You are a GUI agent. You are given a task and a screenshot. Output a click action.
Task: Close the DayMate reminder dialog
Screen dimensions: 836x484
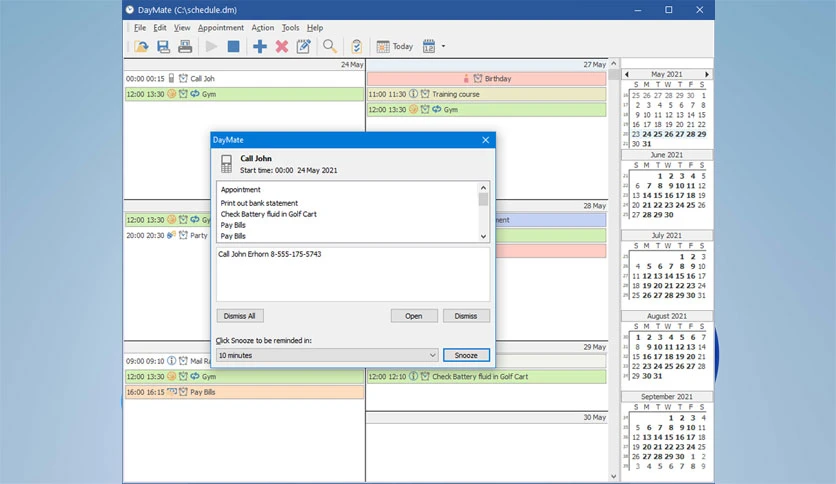[485, 140]
